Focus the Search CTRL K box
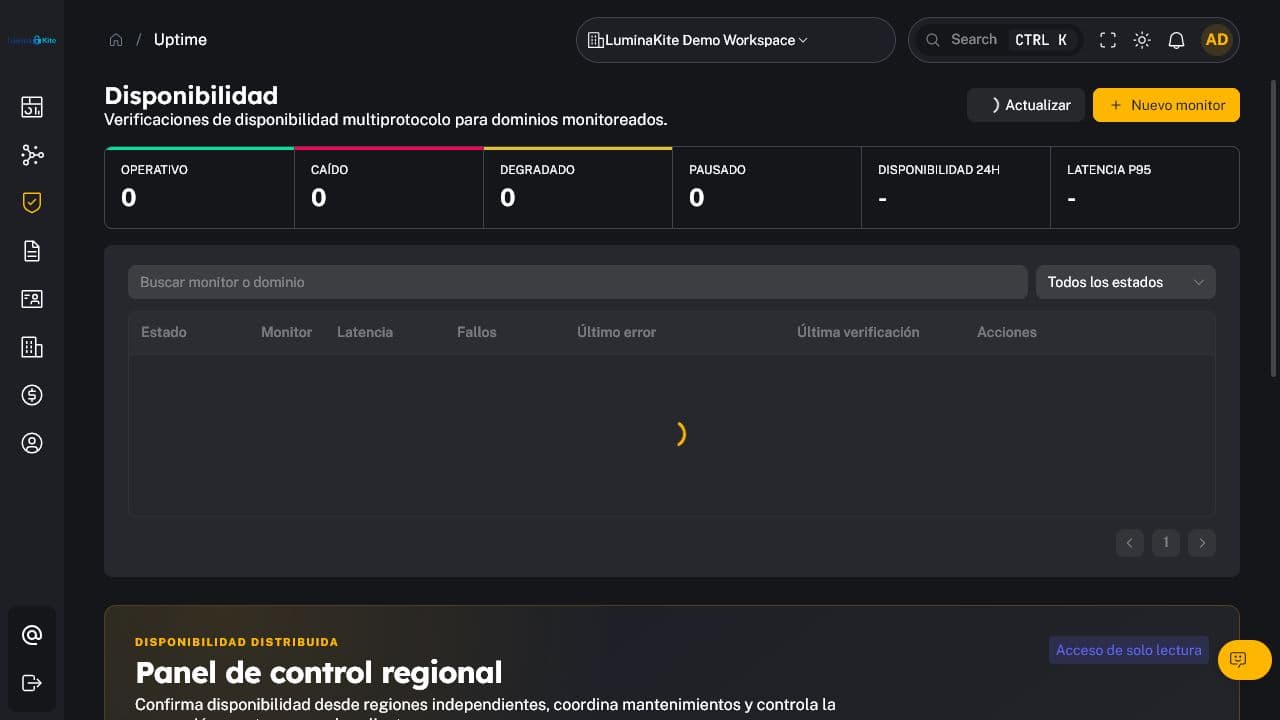The image size is (1280, 720). point(998,40)
